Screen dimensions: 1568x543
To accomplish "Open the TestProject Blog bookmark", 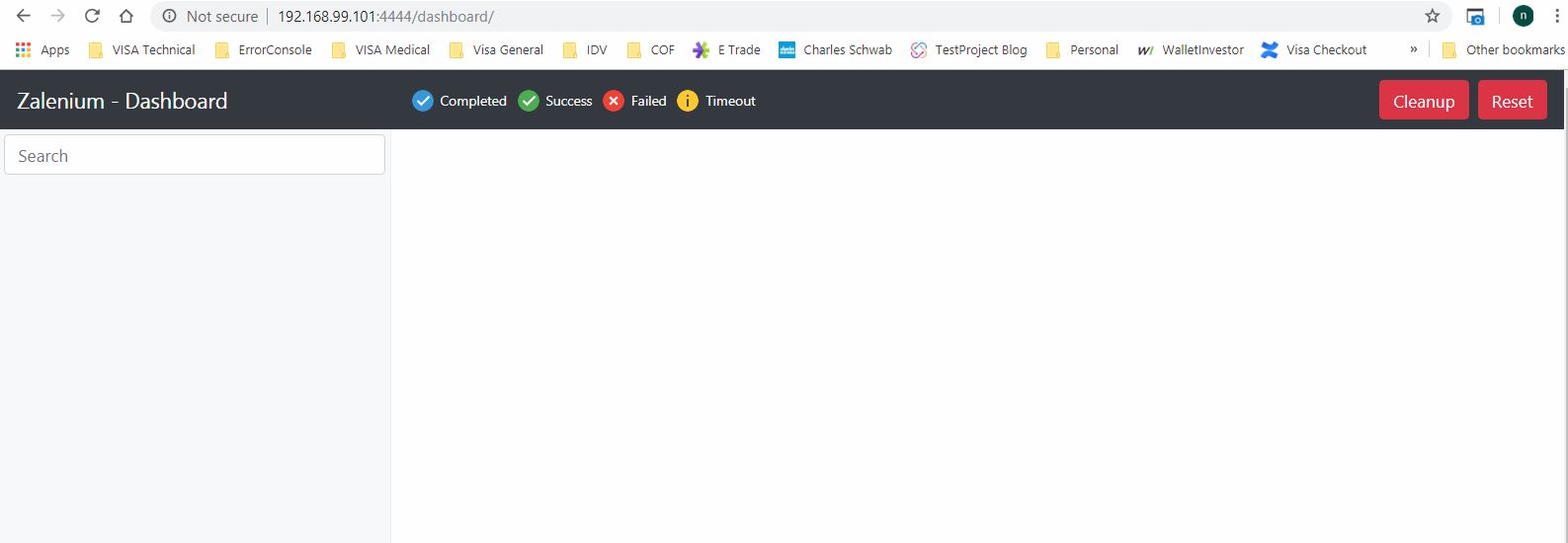I will pos(968,49).
